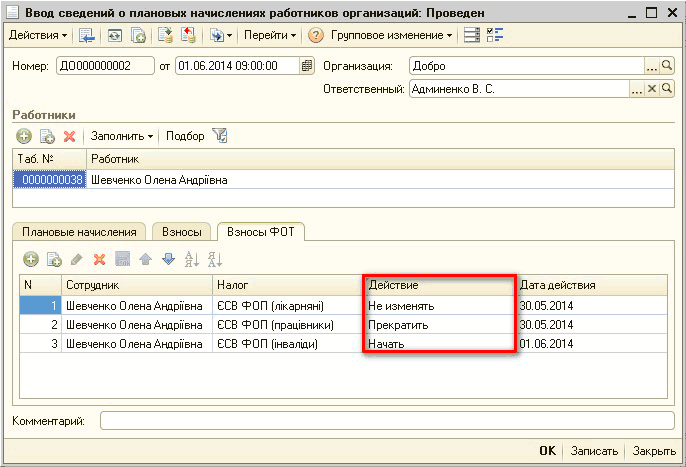Click green add icon in Работники toolbar
The image size is (686, 467).
pyautogui.click(x=23, y=136)
